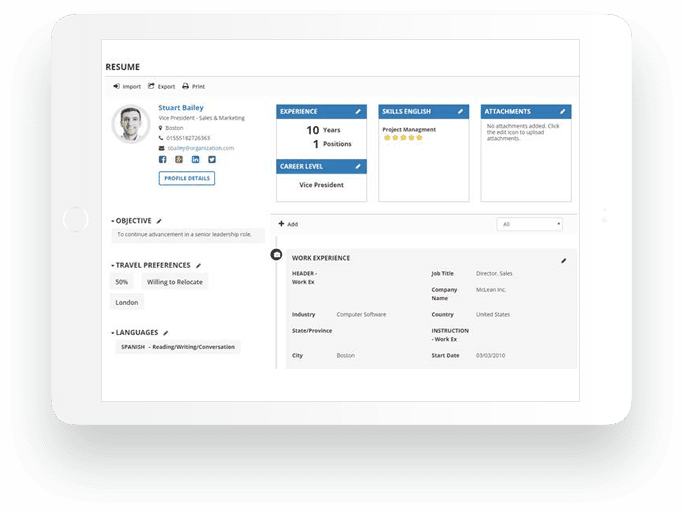This screenshot has width=683, height=513.
Task: Click the sbailey@organization.com email link
Action: point(200,148)
